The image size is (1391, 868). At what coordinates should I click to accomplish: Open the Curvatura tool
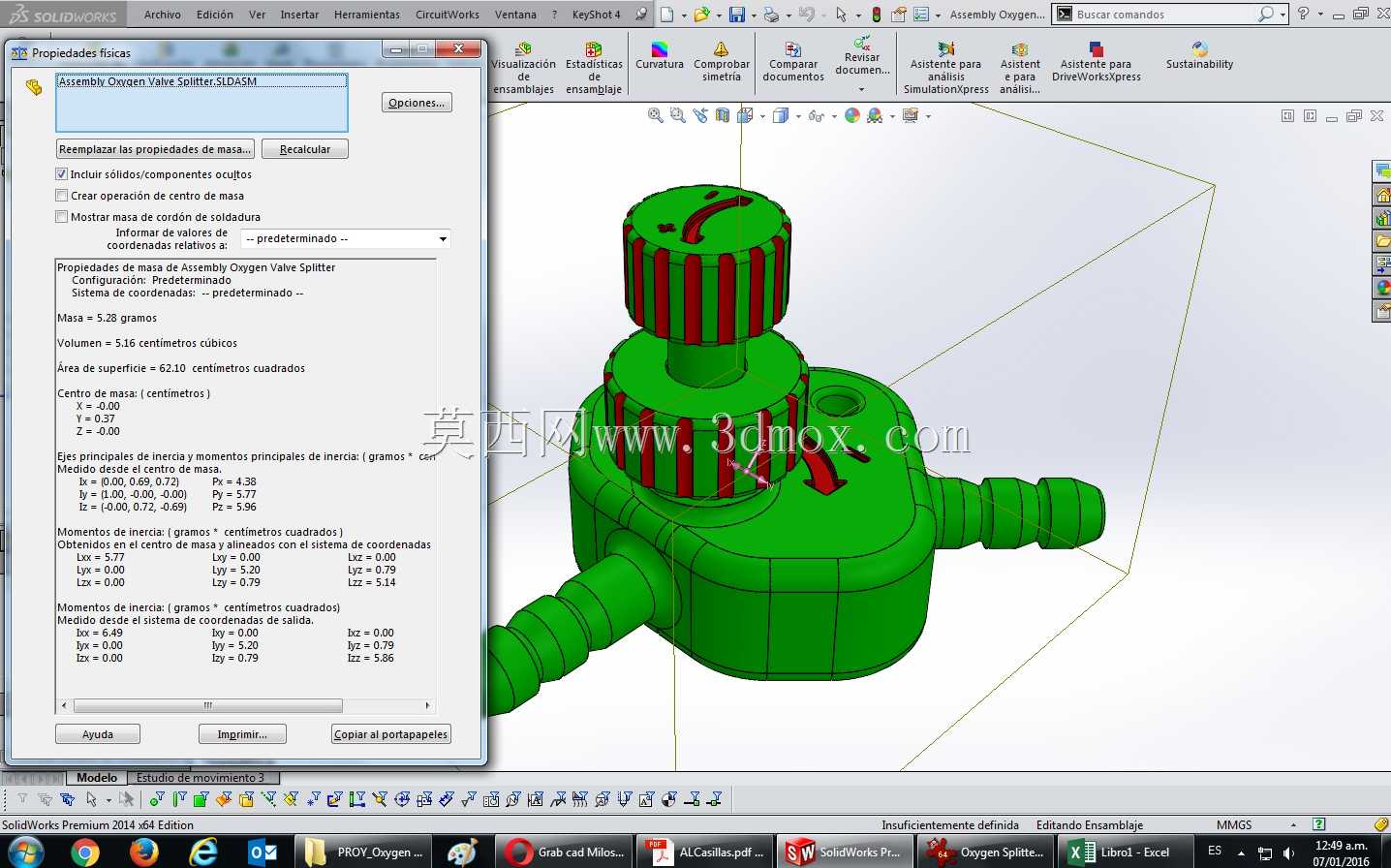point(660,56)
